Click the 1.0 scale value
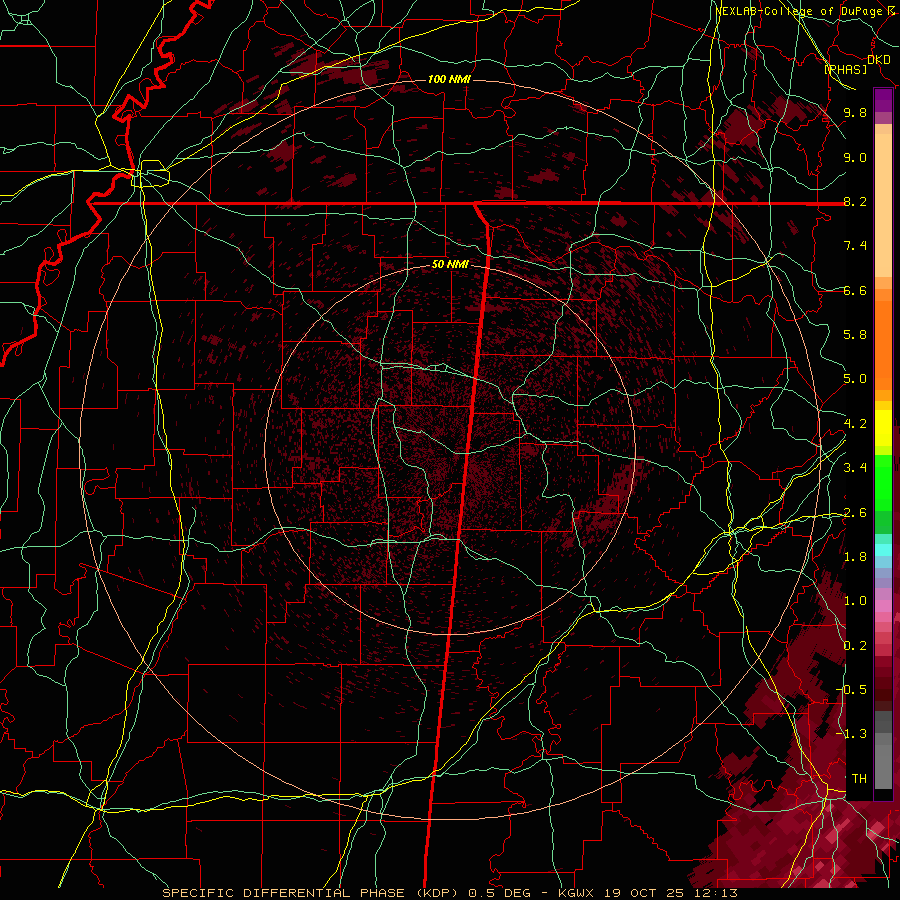This screenshot has height=900, width=900. coord(855,601)
